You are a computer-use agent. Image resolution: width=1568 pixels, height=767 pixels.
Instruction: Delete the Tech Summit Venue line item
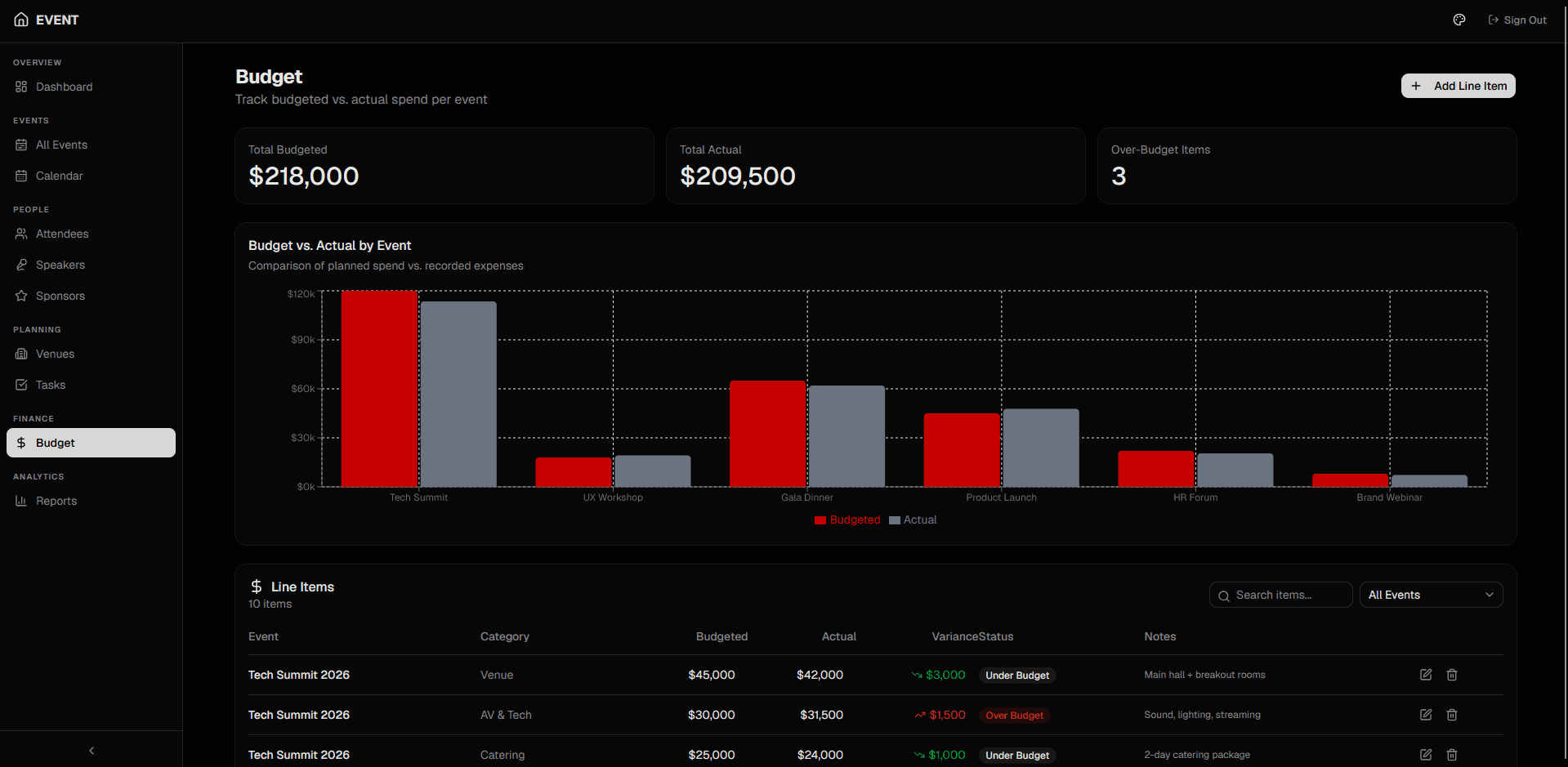tap(1452, 675)
